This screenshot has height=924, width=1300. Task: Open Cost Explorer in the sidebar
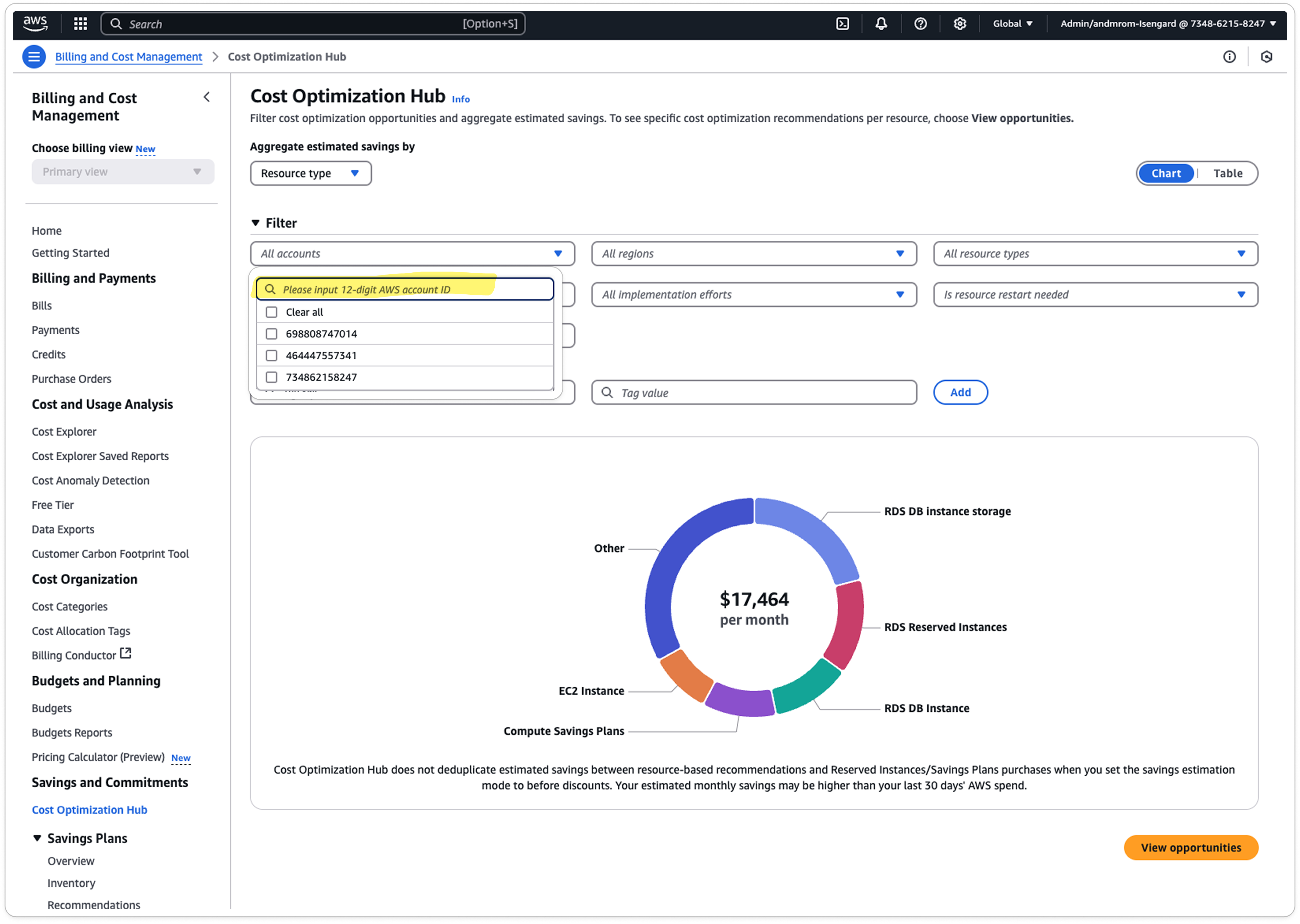coord(64,432)
